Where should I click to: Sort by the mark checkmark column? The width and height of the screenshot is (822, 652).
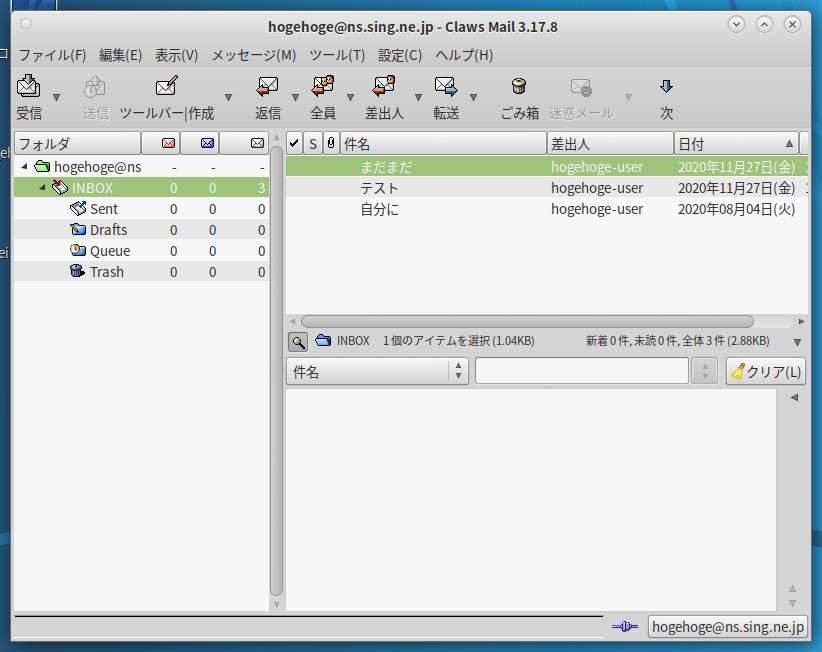[x=294, y=143]
